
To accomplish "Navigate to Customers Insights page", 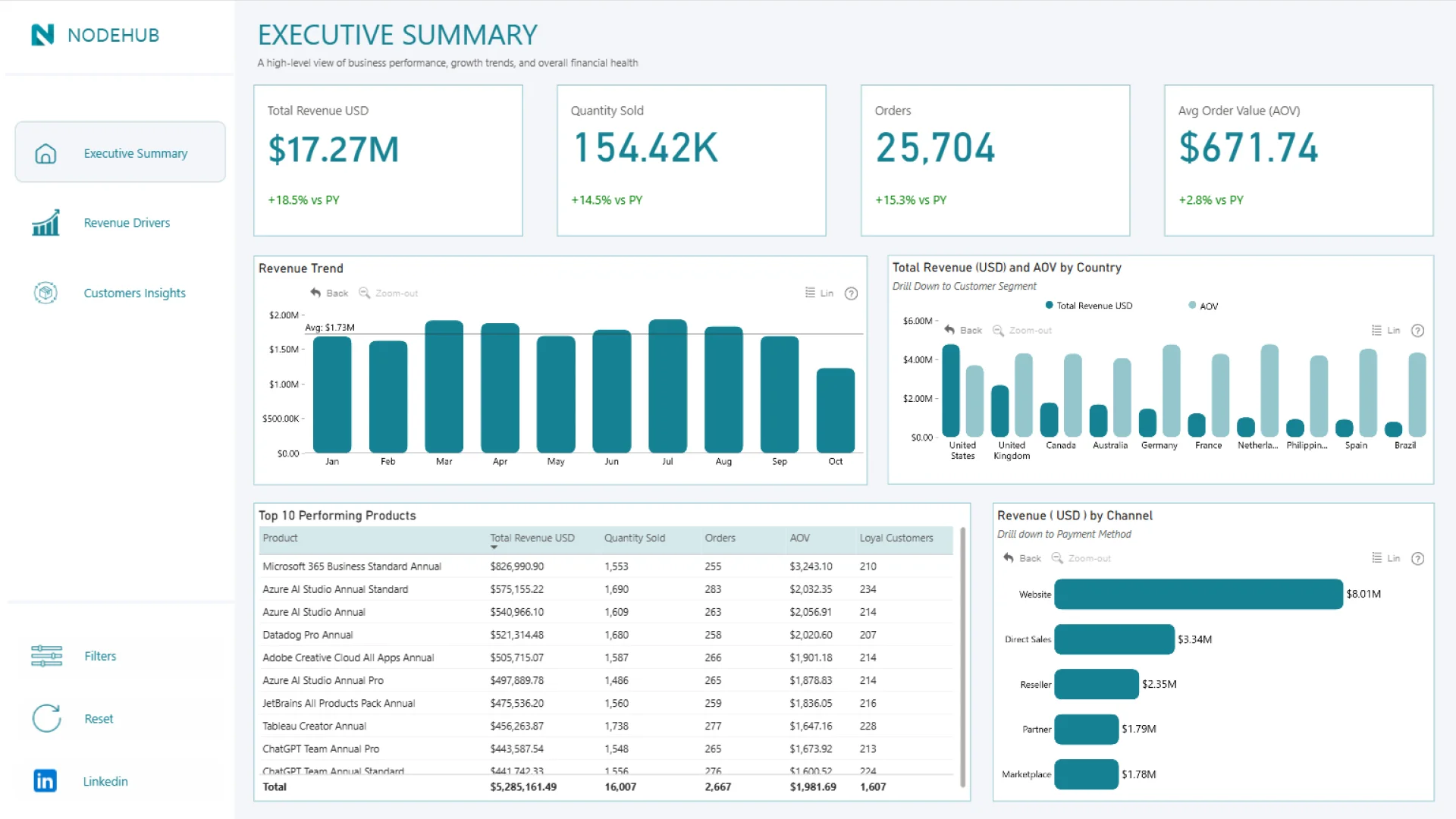I will tap(134, 293).
